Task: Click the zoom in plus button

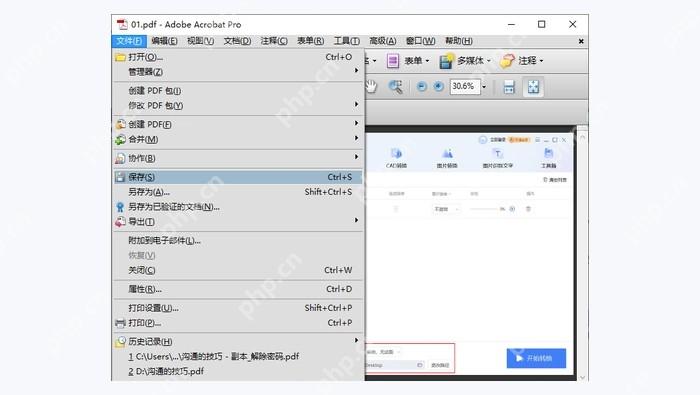Action: 438,87
